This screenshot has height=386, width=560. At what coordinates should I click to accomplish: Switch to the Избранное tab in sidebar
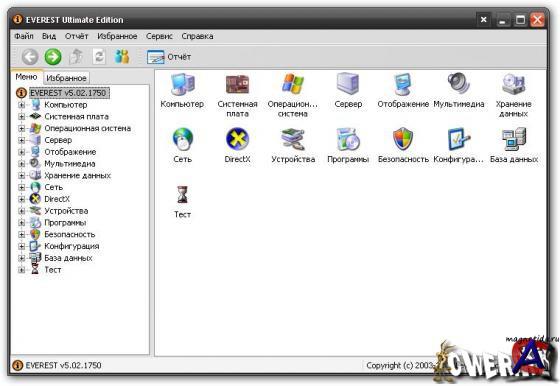coord(66,78)
